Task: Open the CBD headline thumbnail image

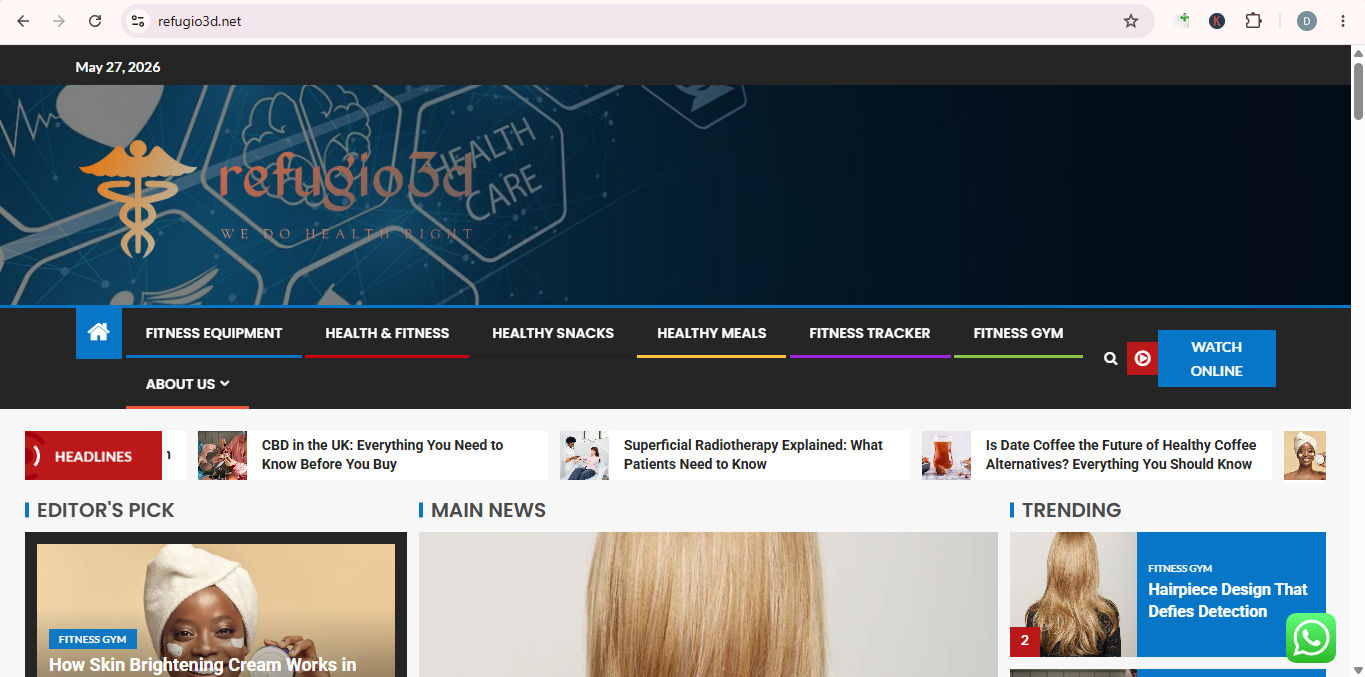Action: [x=222, y=455]
